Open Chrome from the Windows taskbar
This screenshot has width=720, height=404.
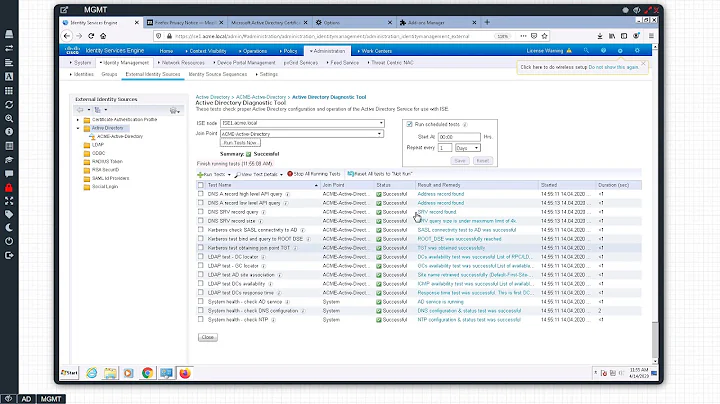click(147, 373)
